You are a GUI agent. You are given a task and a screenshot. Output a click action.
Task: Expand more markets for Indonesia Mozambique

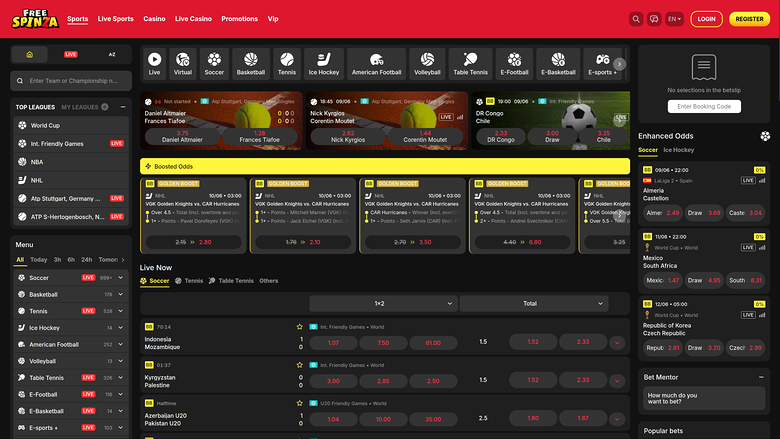pos(617,343)
